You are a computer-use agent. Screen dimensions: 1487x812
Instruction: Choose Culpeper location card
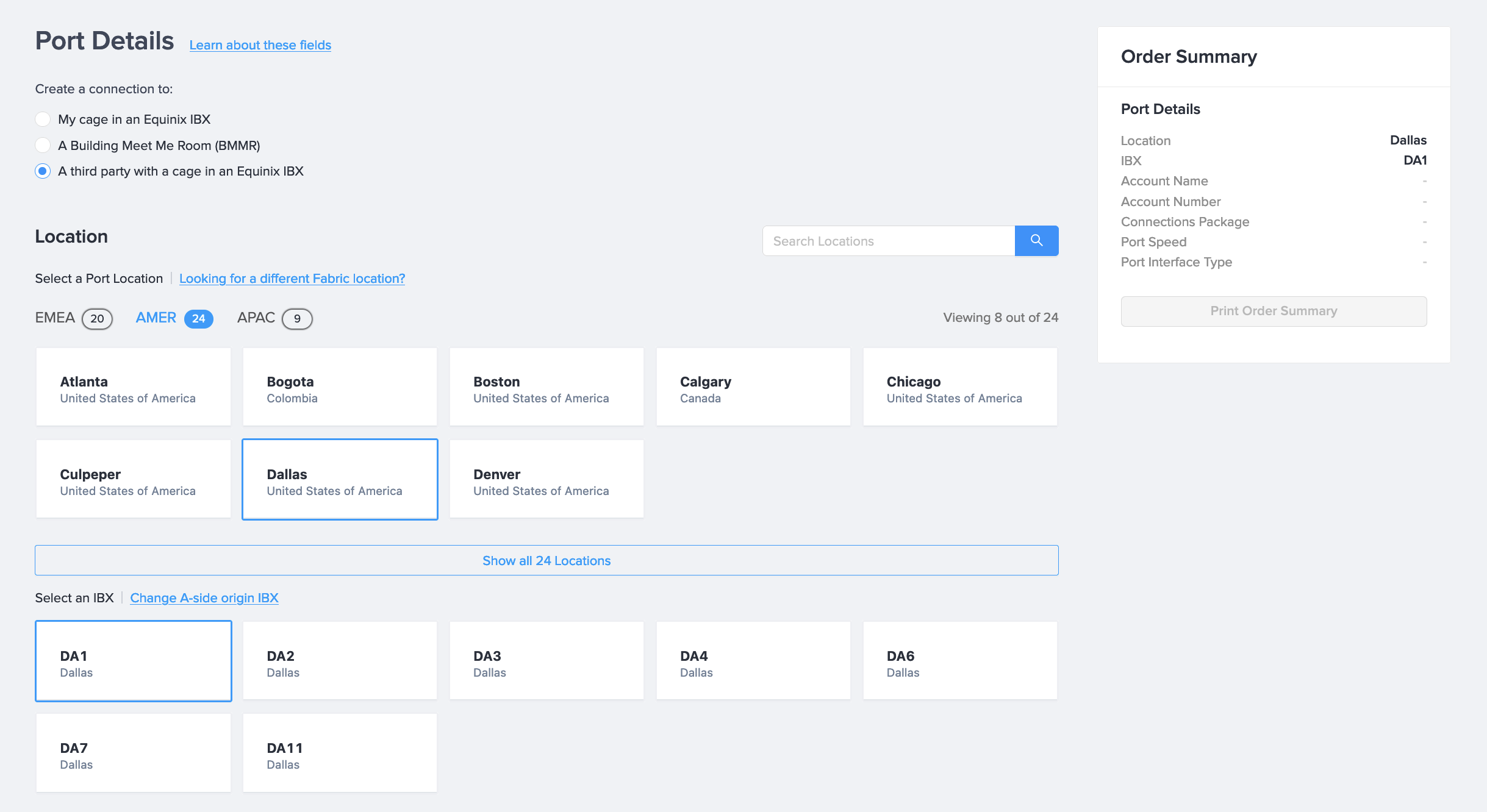pos(134,479)
